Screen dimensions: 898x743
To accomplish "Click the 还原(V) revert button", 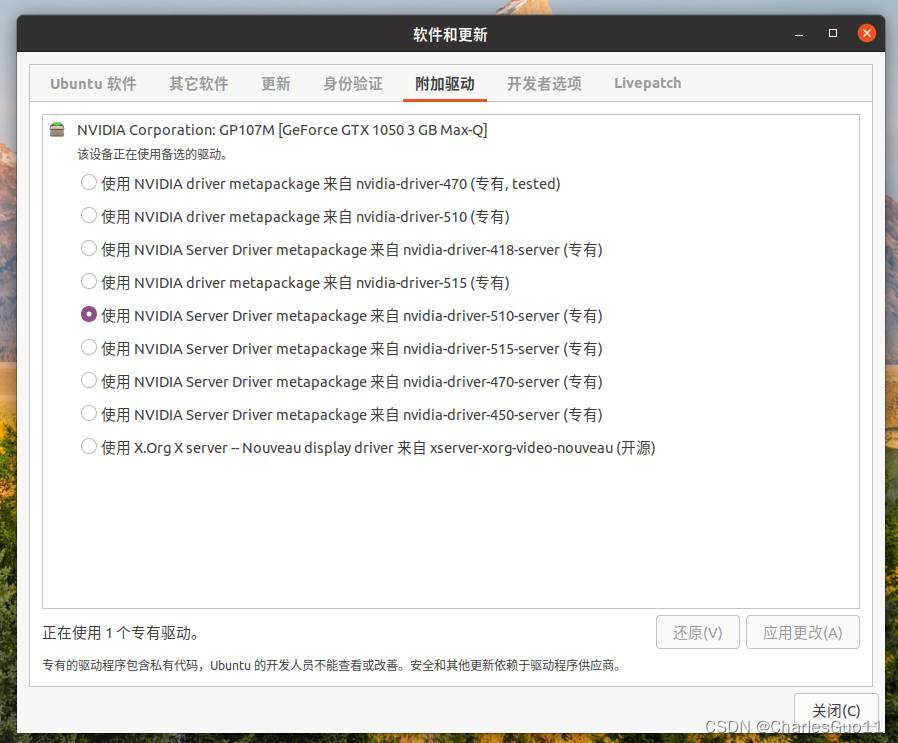I will click(697, 632).
